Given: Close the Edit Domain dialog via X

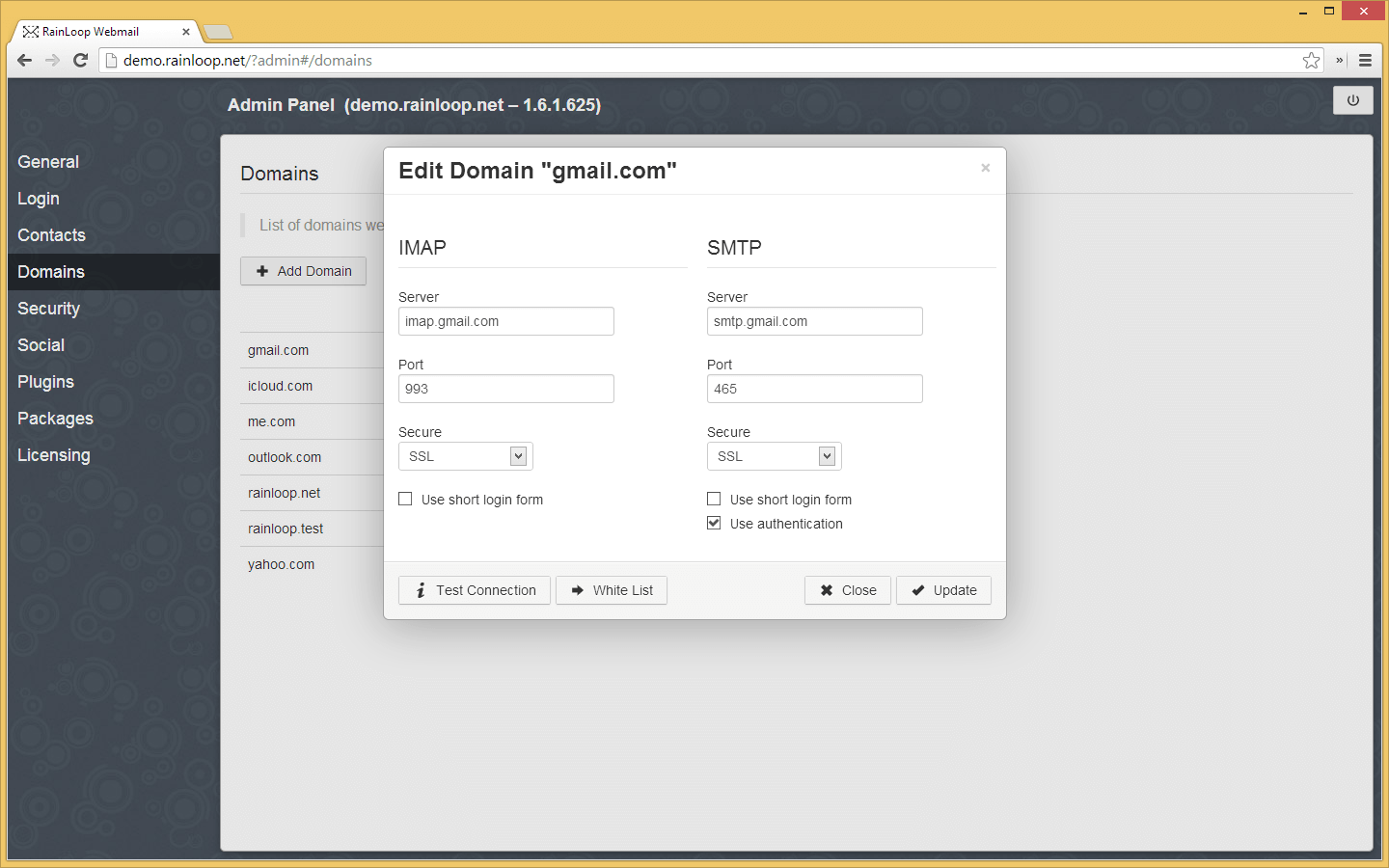Looking at the screenshot, I should 985,168.
